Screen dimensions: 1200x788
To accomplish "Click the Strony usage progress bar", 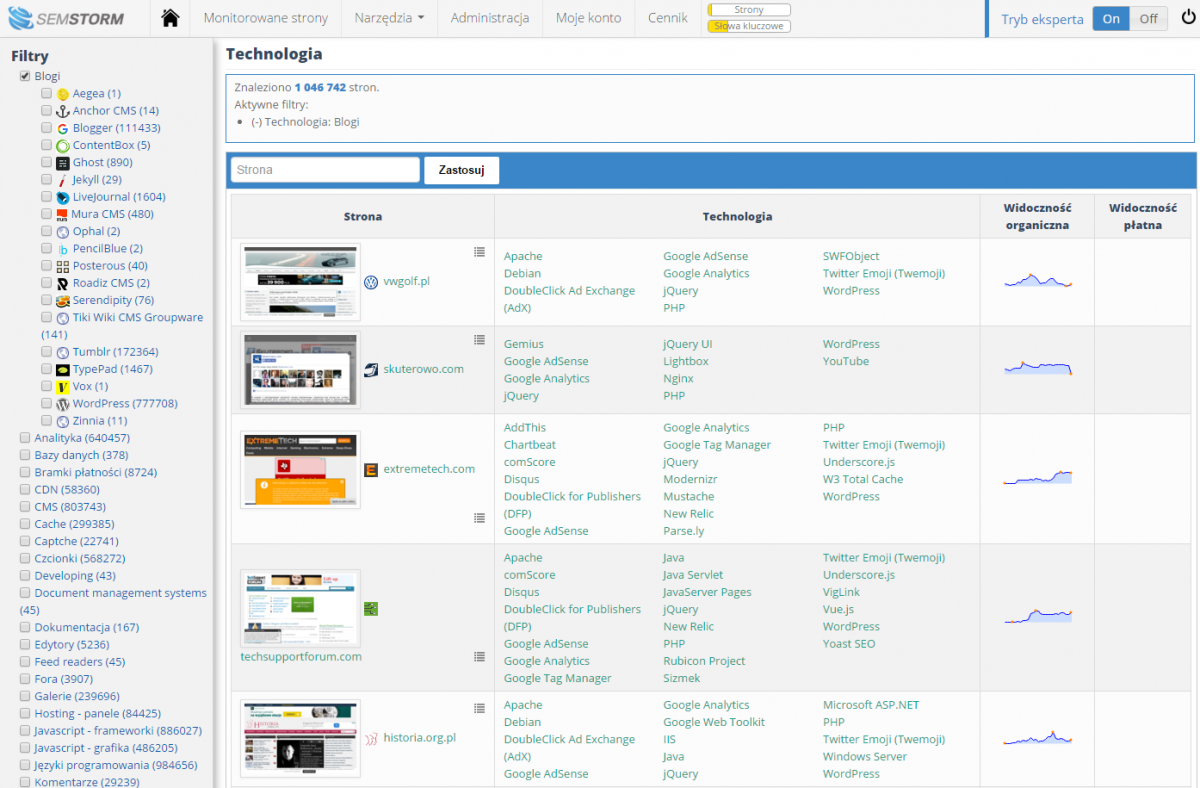I will point(749,10).
